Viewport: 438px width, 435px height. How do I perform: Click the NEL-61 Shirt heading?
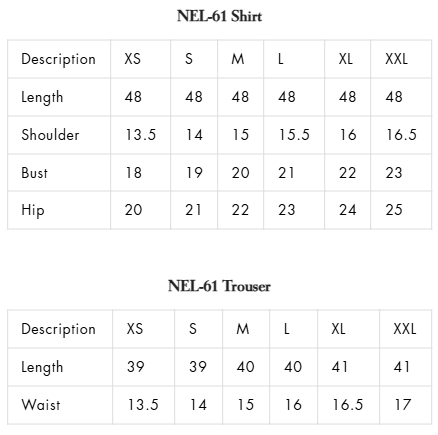coord(219,16)
